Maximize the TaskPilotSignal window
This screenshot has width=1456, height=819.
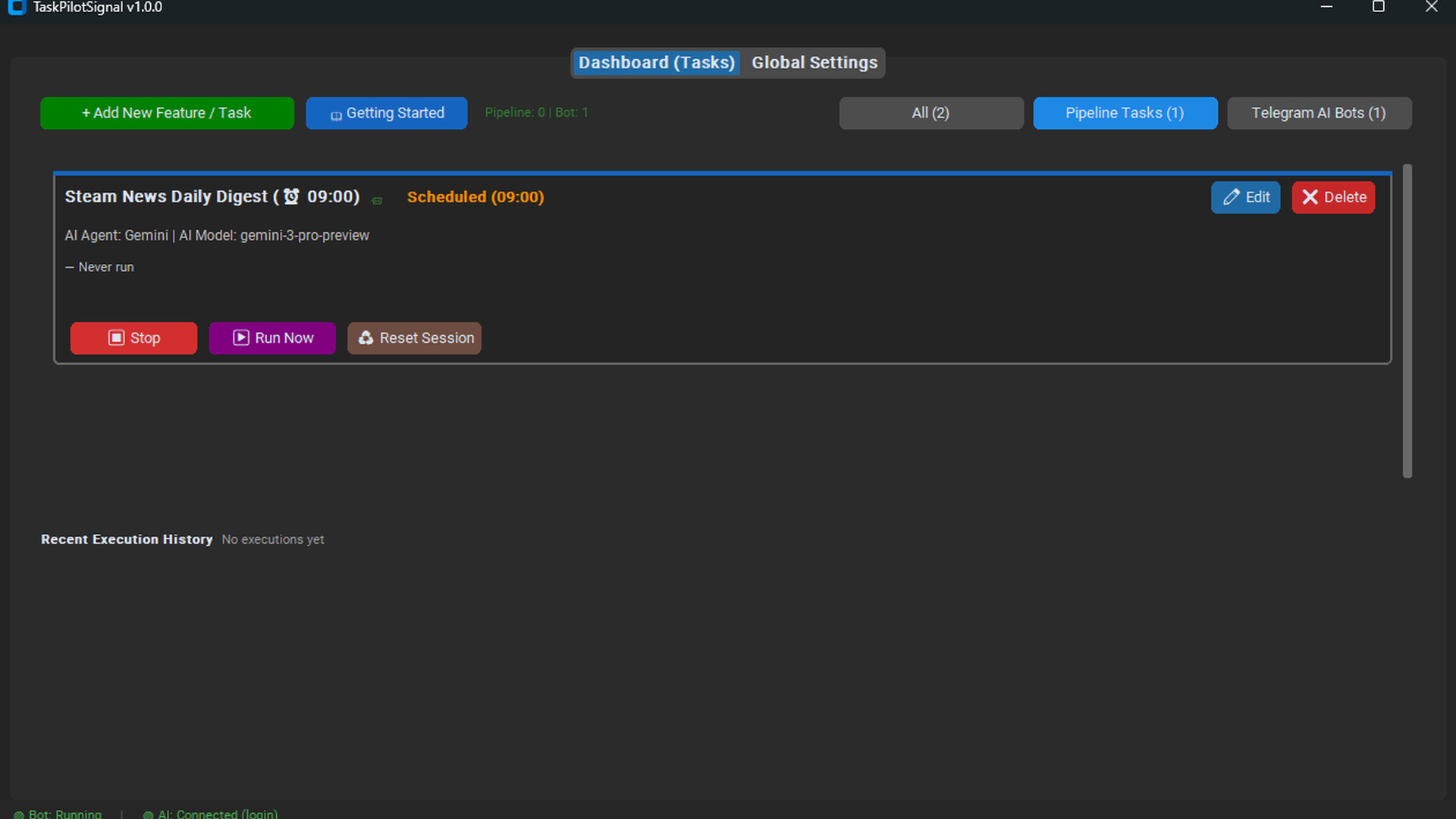1378,8
